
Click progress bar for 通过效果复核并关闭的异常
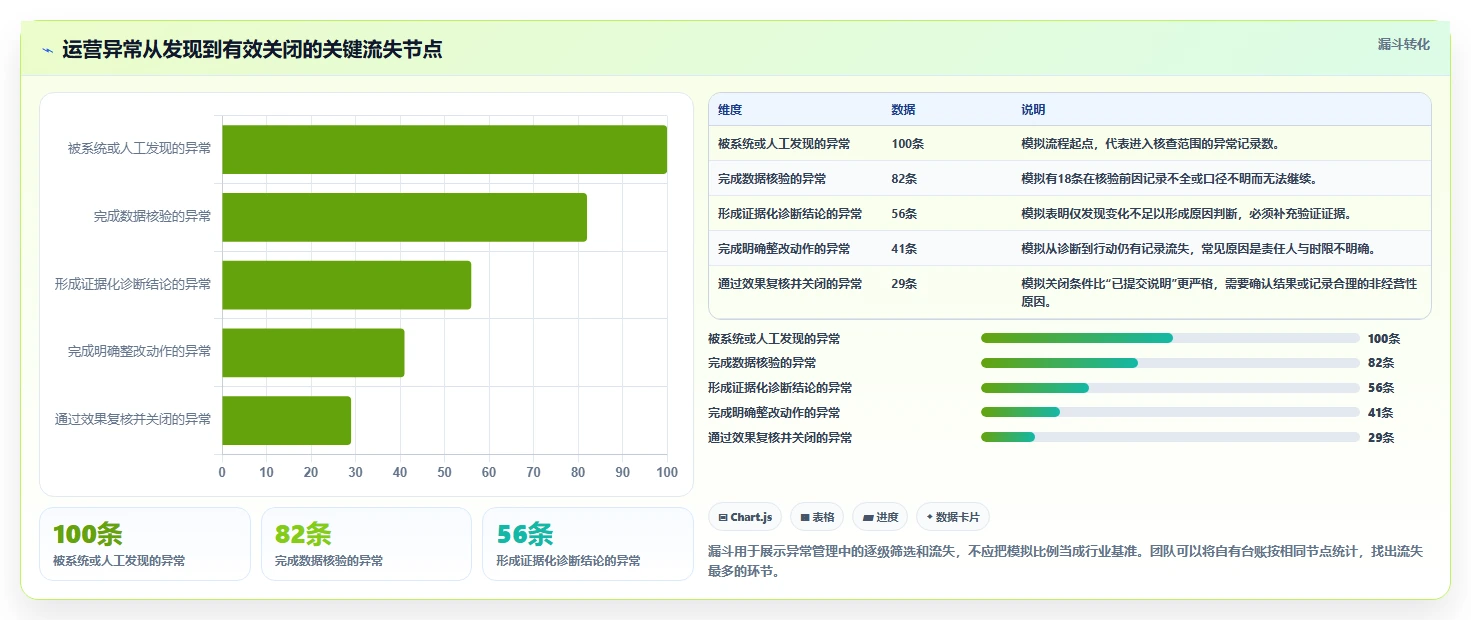[x=1170, y=437]
